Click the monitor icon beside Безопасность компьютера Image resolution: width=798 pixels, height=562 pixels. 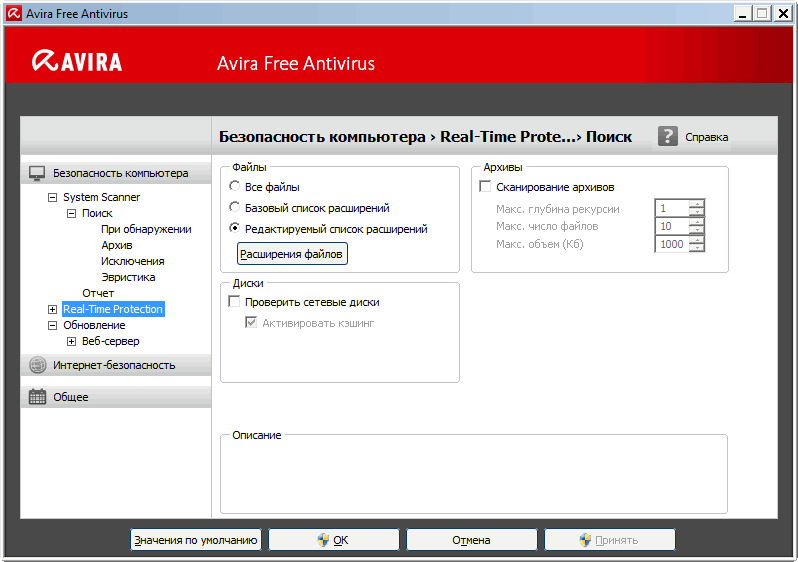(x=37, y=173)
